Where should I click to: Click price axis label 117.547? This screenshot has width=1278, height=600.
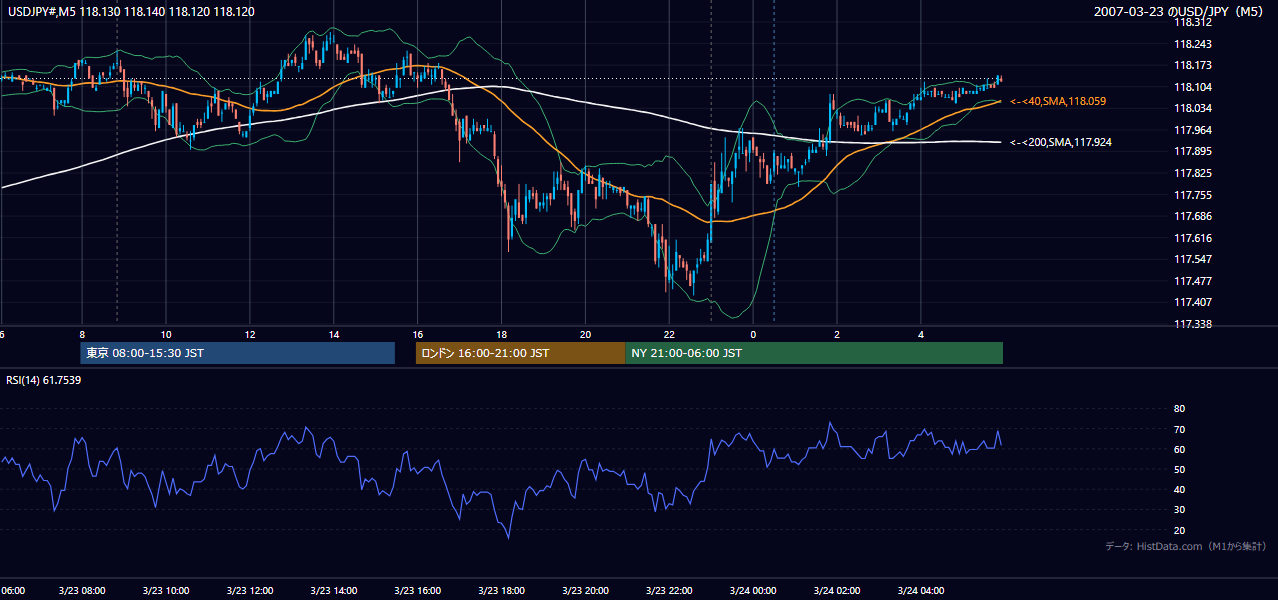tap(1192, 260)
